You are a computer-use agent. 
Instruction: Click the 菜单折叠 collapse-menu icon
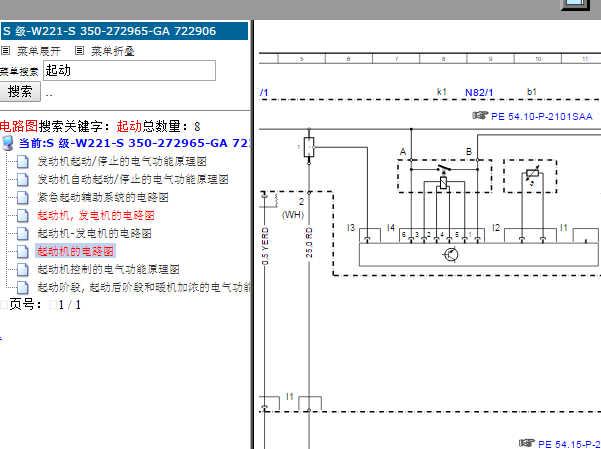click(x=79, y=51)
